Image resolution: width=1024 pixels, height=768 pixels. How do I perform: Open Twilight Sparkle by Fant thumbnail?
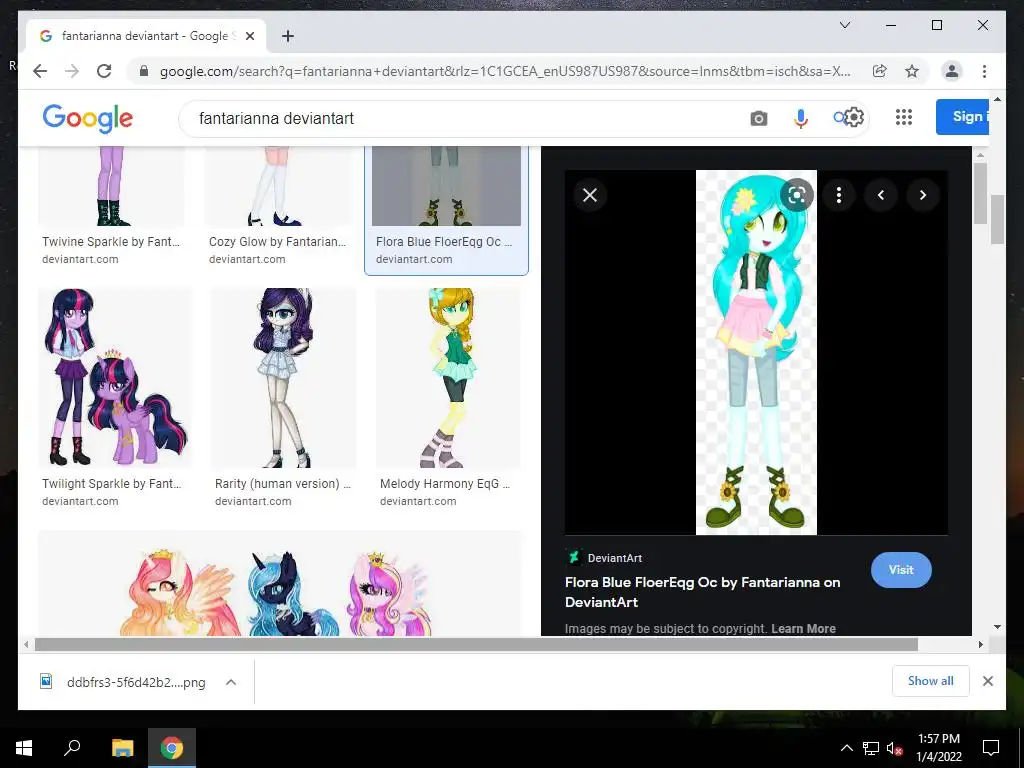(x=115, y=377)
